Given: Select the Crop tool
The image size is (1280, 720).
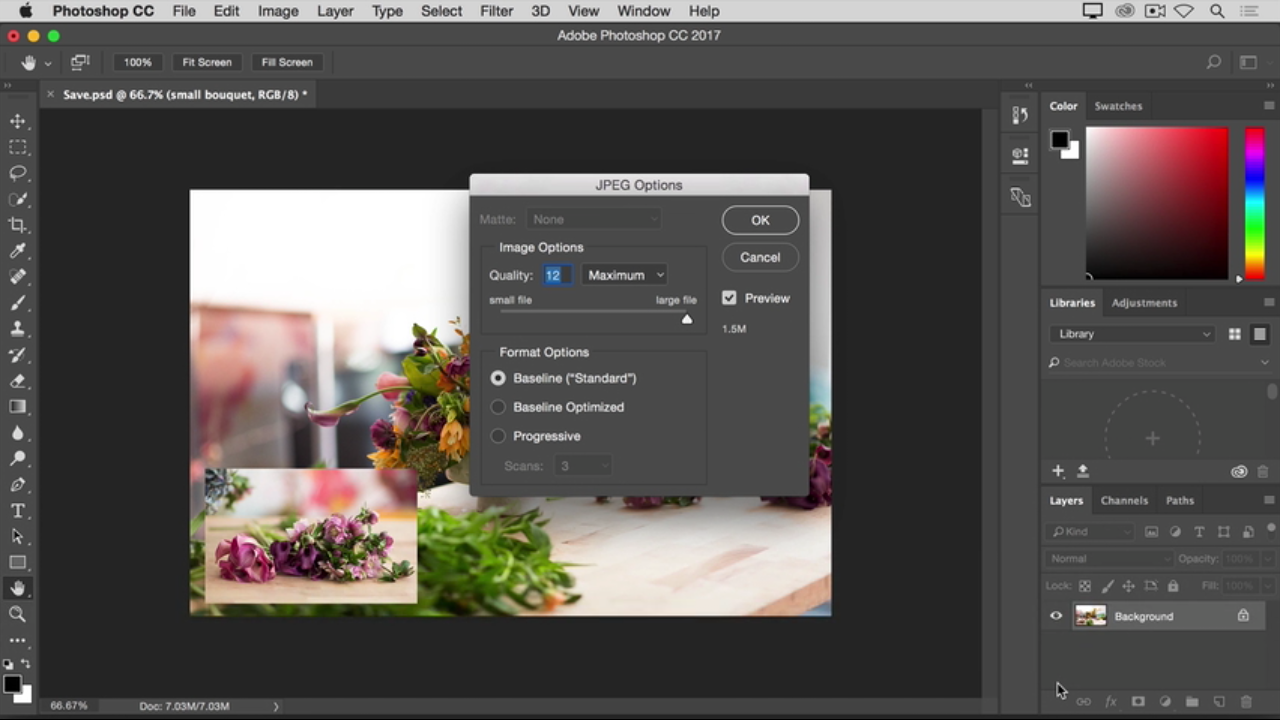Looking at the screenshot, I should pos(18,225).
